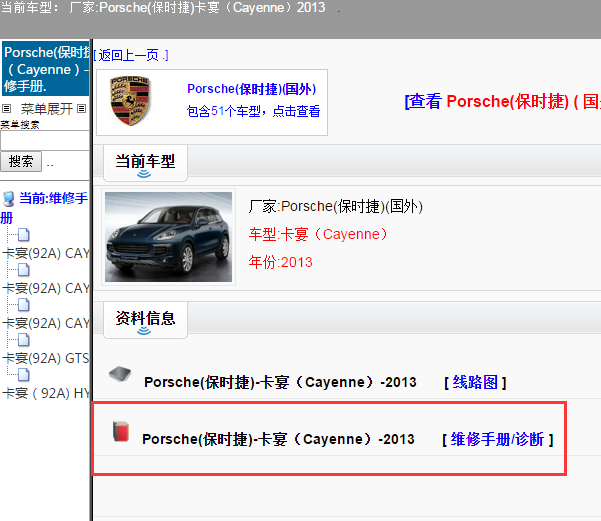Open 包含51个车型，点击查看 link

tap(253, 111)
